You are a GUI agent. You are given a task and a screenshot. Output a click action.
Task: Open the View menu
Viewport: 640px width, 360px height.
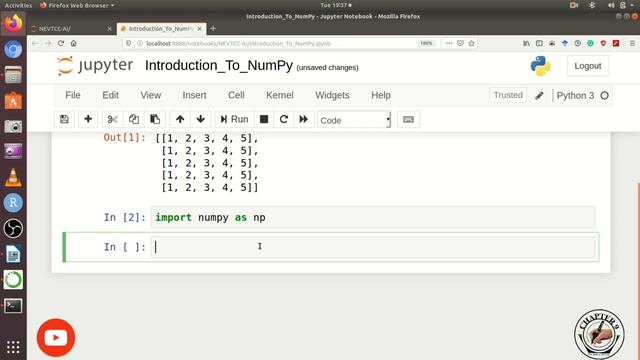151,95
